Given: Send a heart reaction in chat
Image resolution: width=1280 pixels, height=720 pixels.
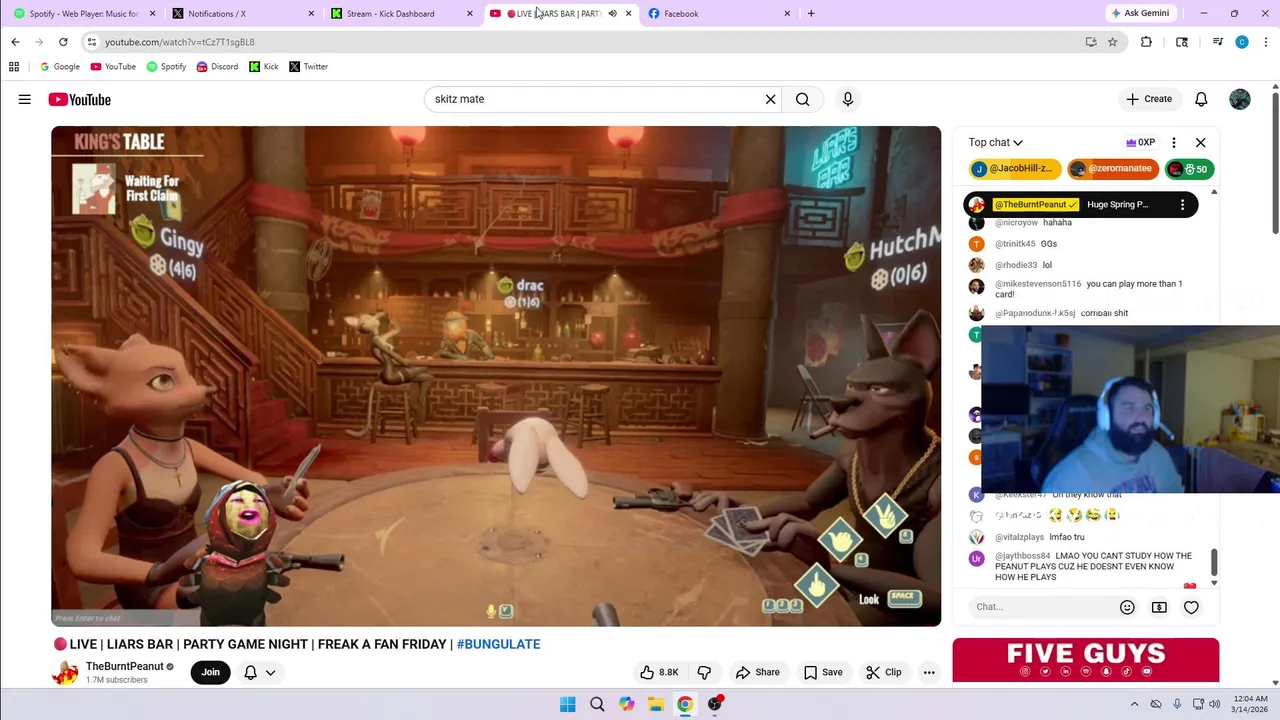Looking at the screenshot, I should click(1191, 607).
